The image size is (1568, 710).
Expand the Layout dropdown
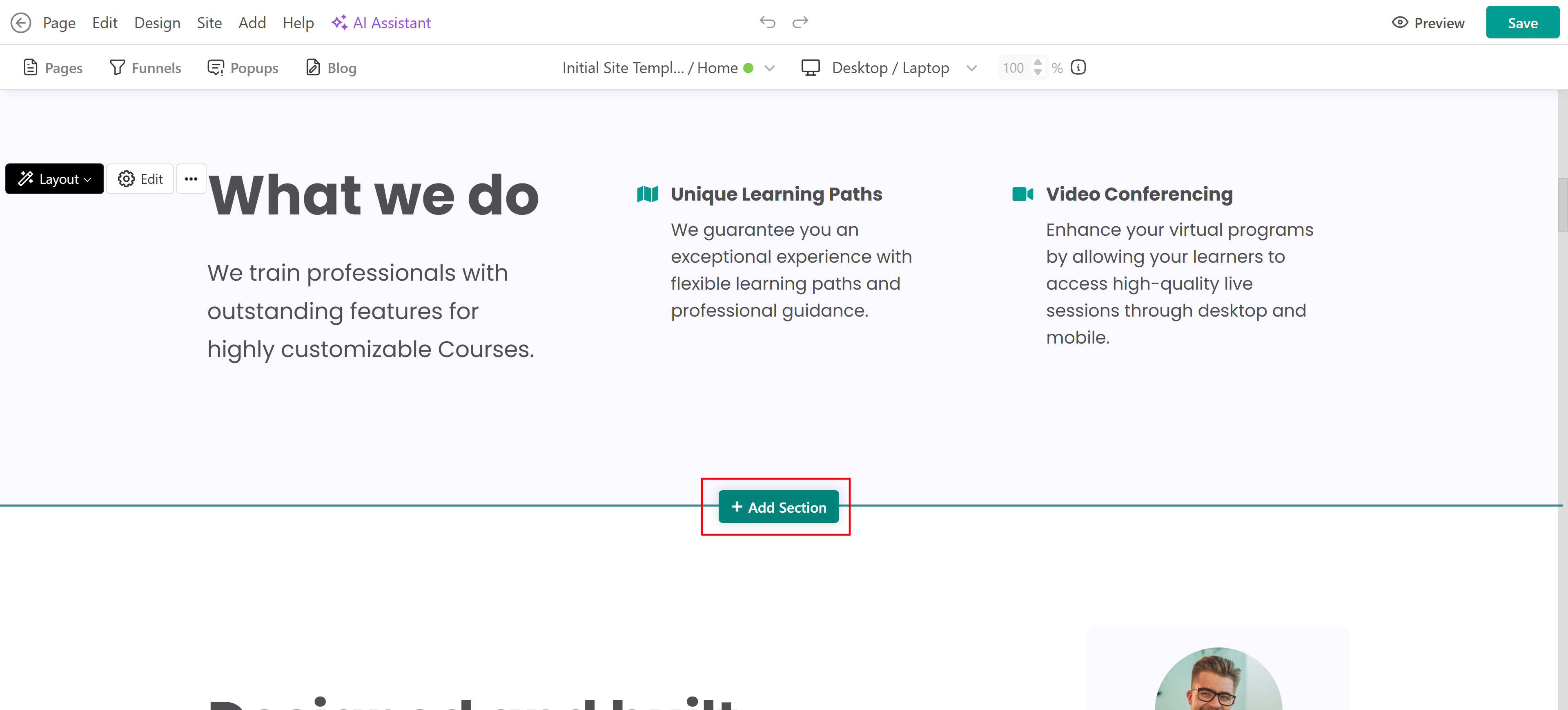click(x=55, y=179)
